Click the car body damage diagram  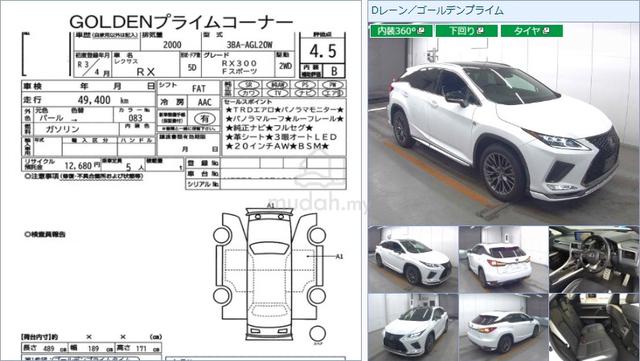(x=269, y=274)
